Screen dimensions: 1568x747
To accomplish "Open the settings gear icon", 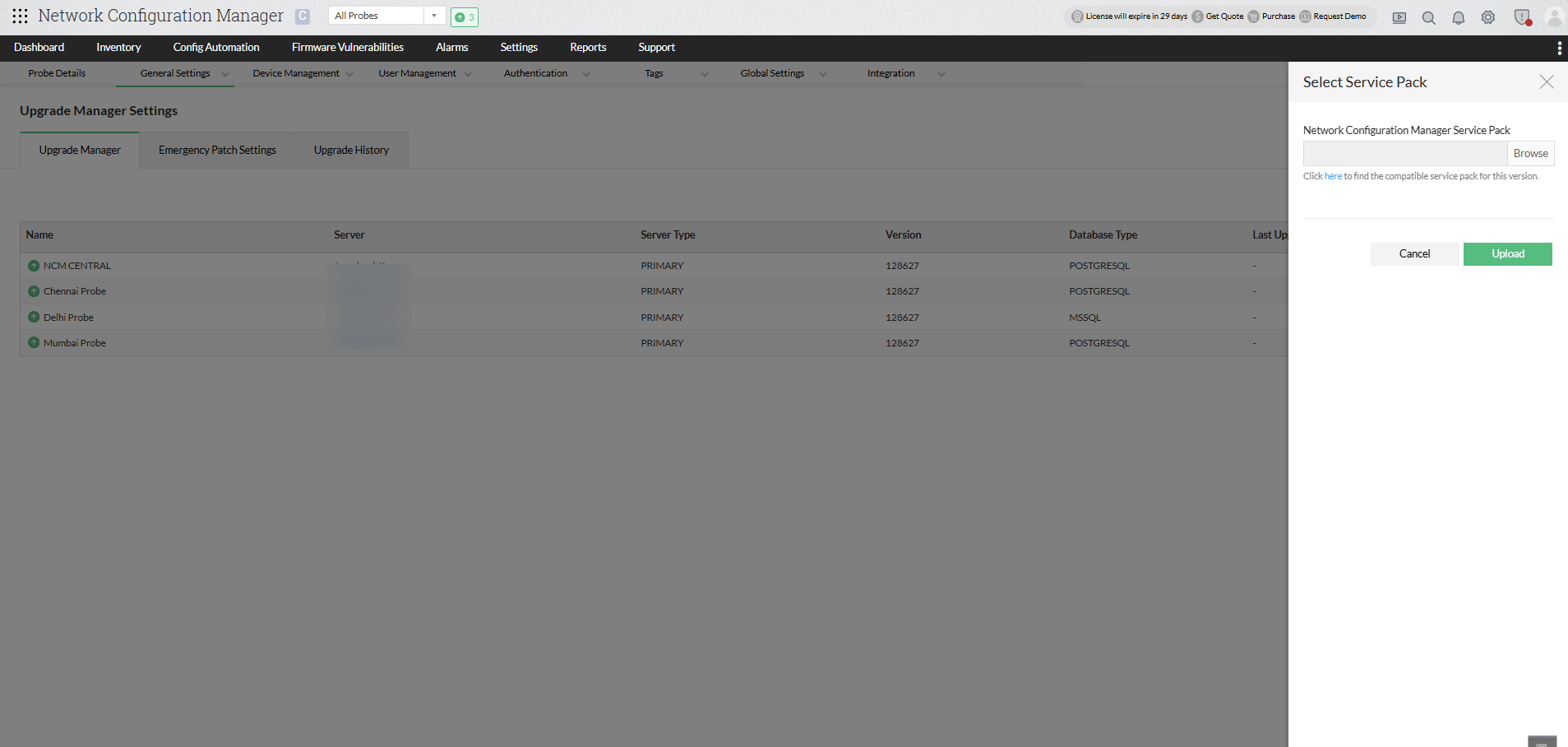I will coord(1488,17).
